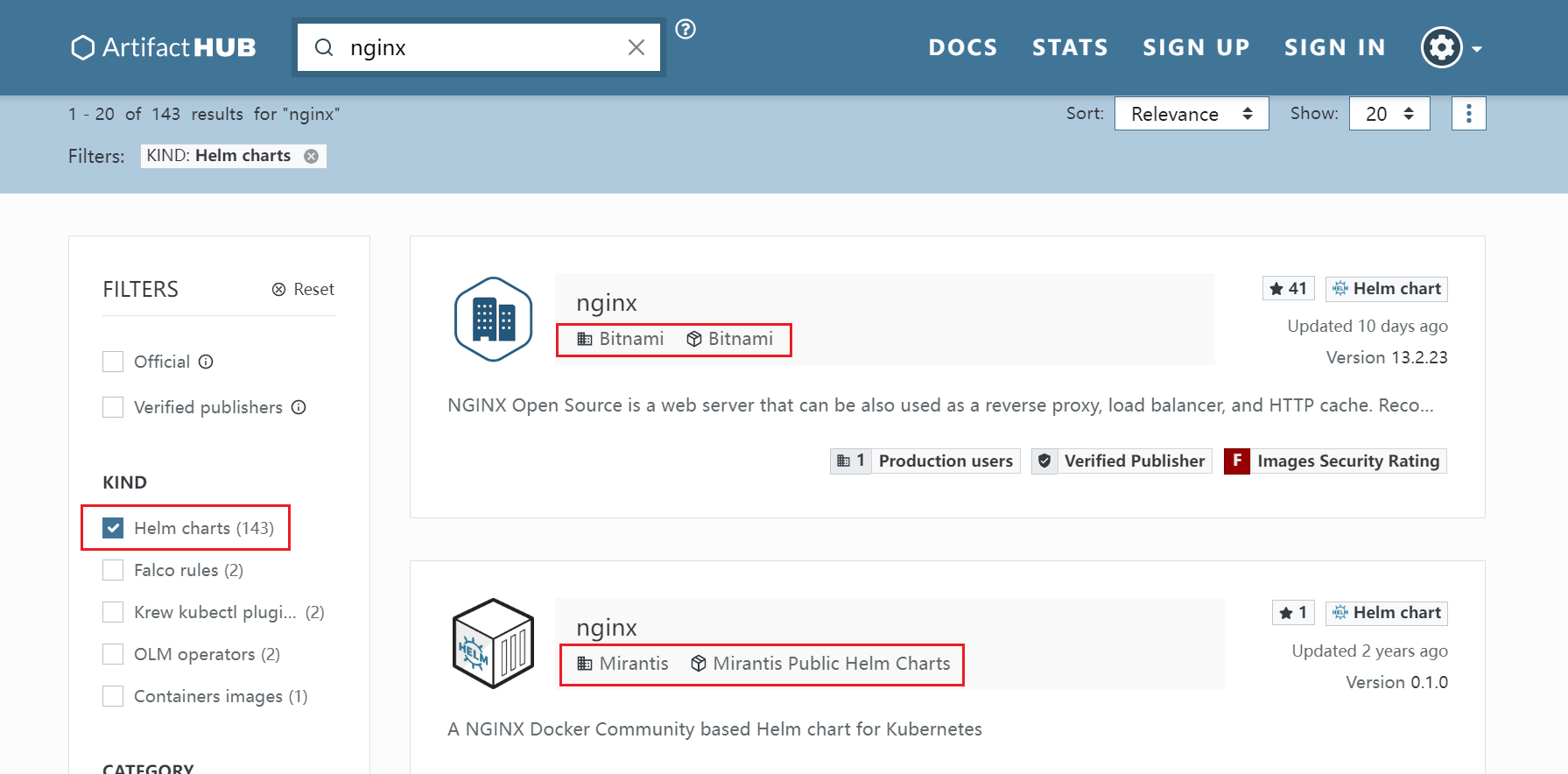1568x774 pixels.
Task: Open the Bitnami organization link
Action: pos(621,339)
